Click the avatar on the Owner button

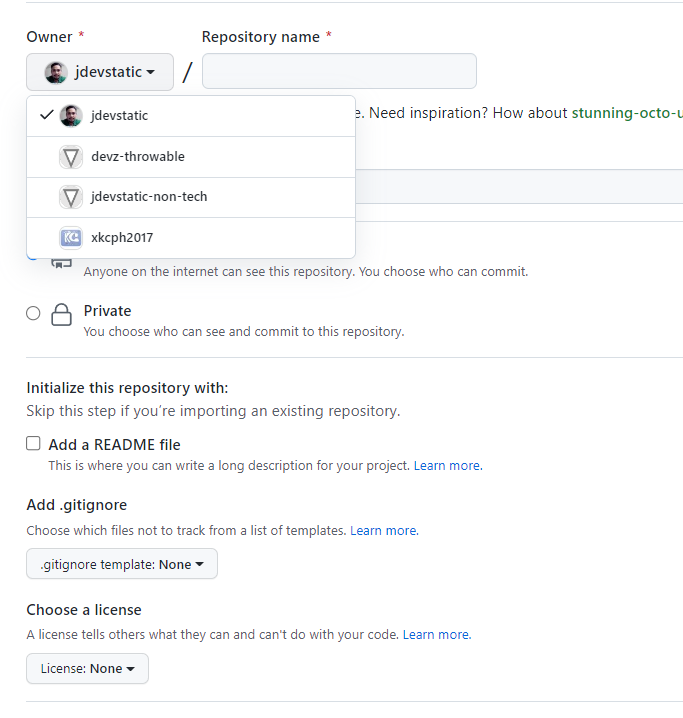pos(56,72)
